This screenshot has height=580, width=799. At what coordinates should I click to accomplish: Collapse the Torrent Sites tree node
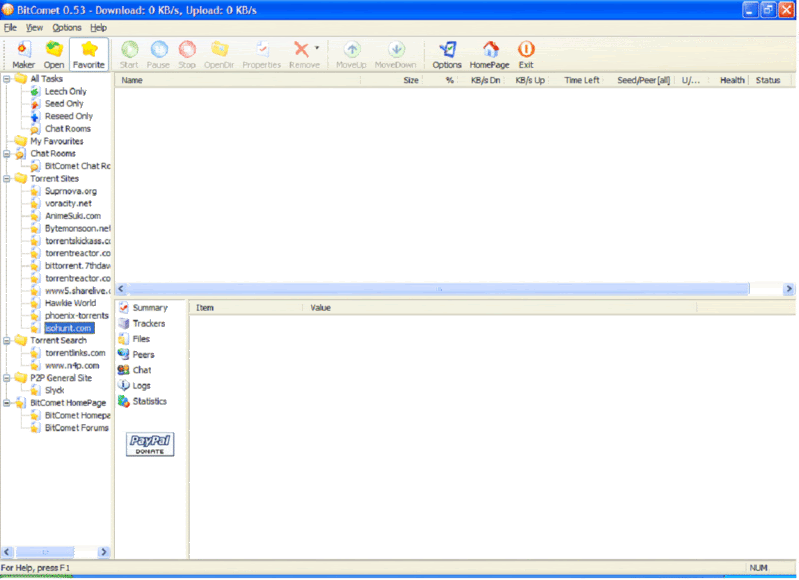(8, 178)
